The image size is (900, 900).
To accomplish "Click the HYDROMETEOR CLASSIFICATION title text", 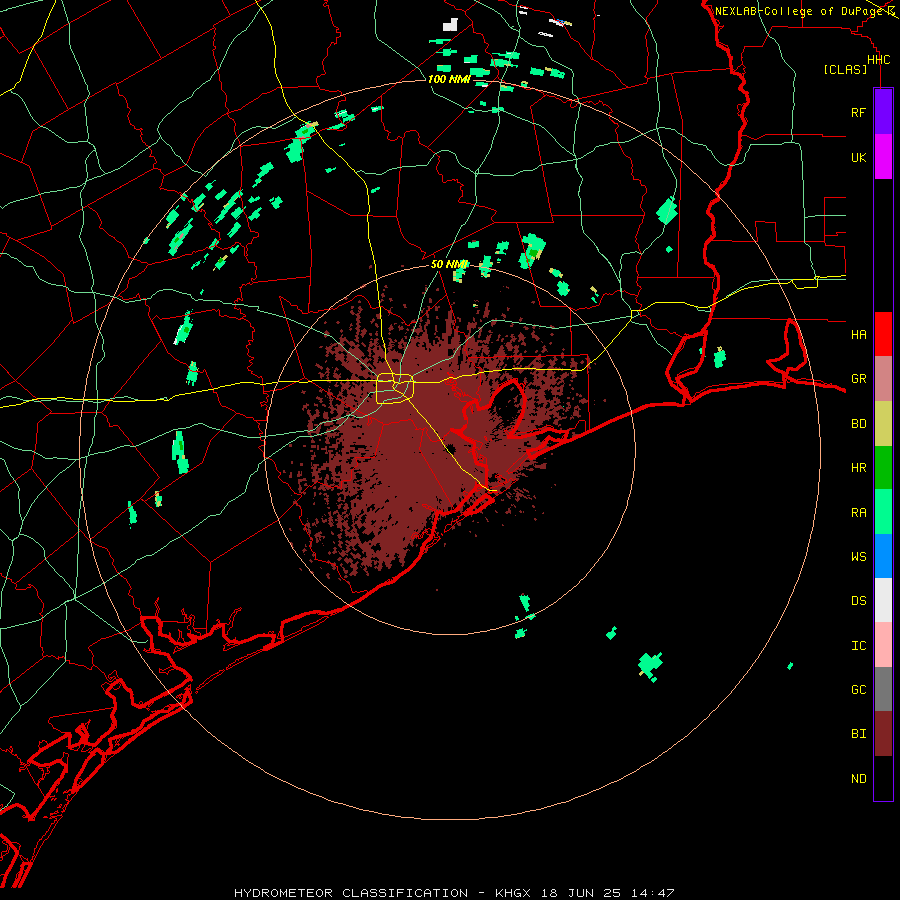I will [351, 893].
